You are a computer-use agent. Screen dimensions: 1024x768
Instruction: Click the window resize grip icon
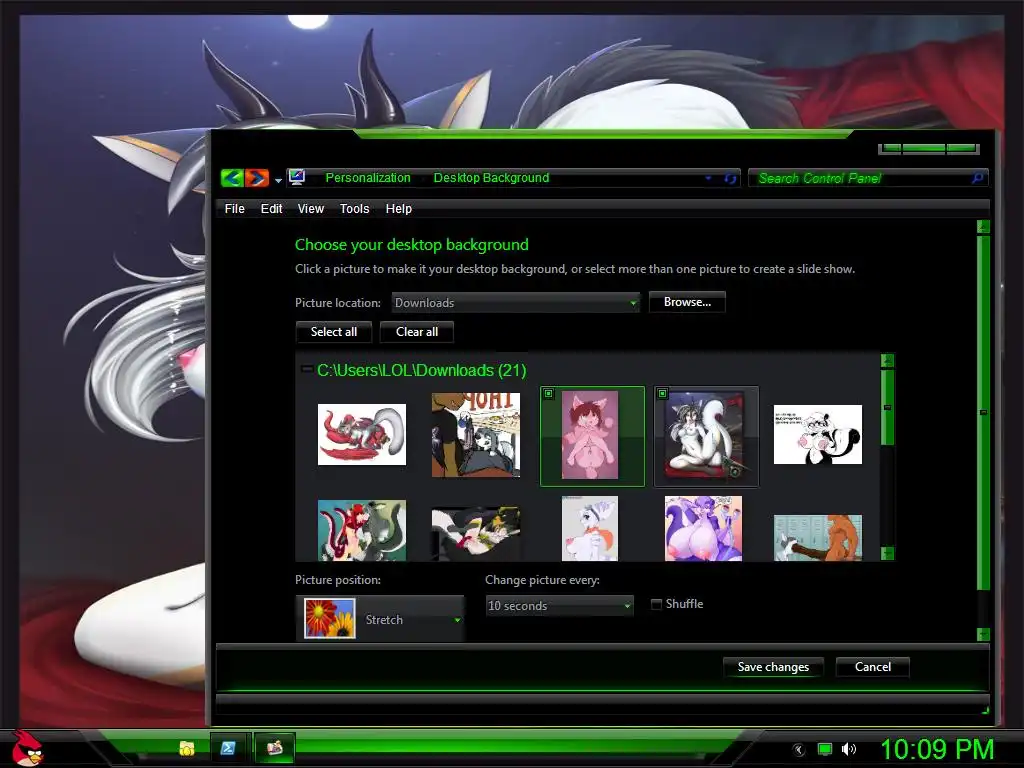[x=985, y=711]
